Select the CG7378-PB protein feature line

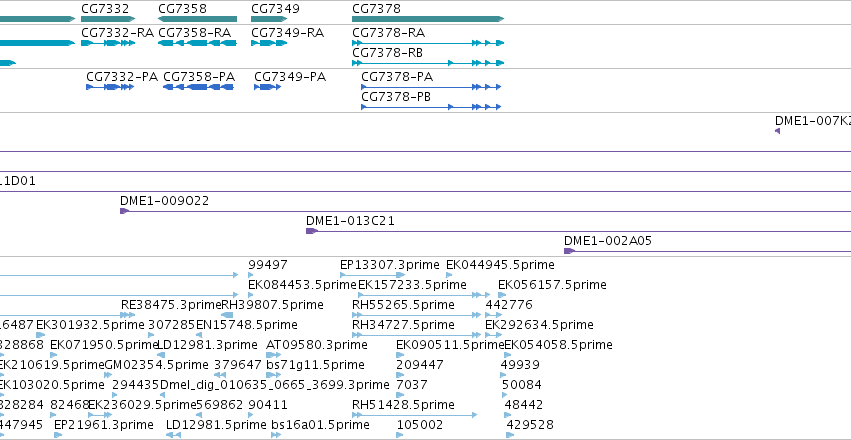(x=431, y=107)
